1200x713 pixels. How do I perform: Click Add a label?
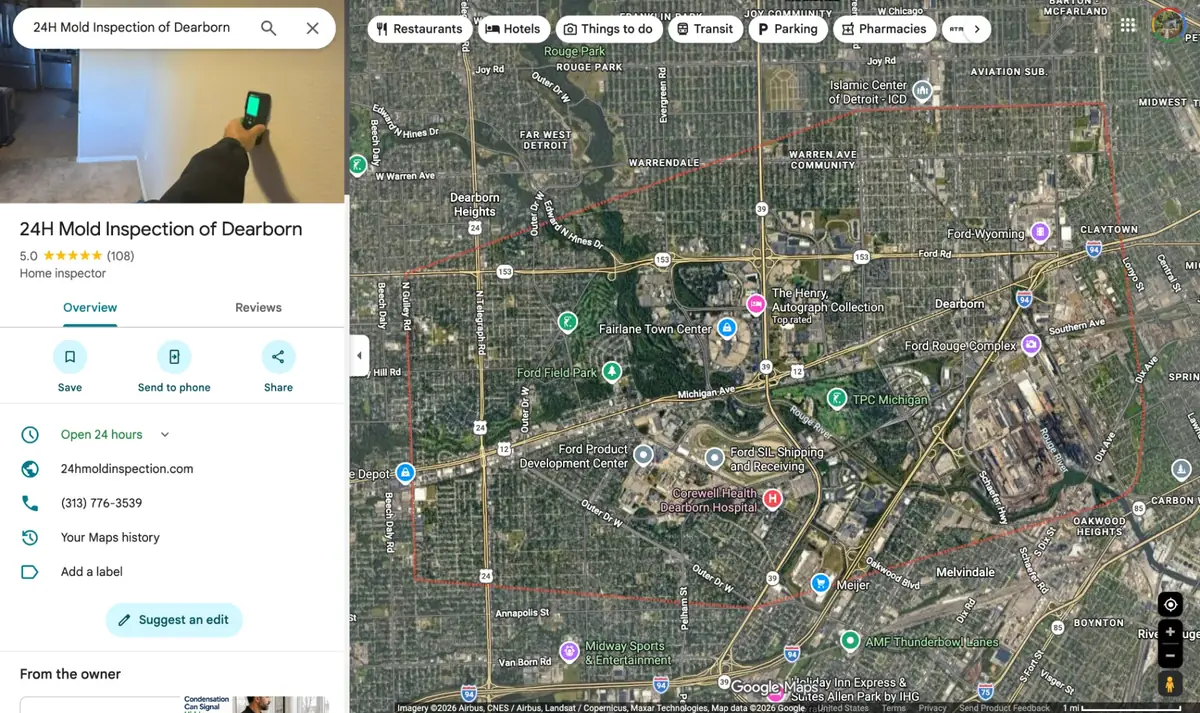91,572
